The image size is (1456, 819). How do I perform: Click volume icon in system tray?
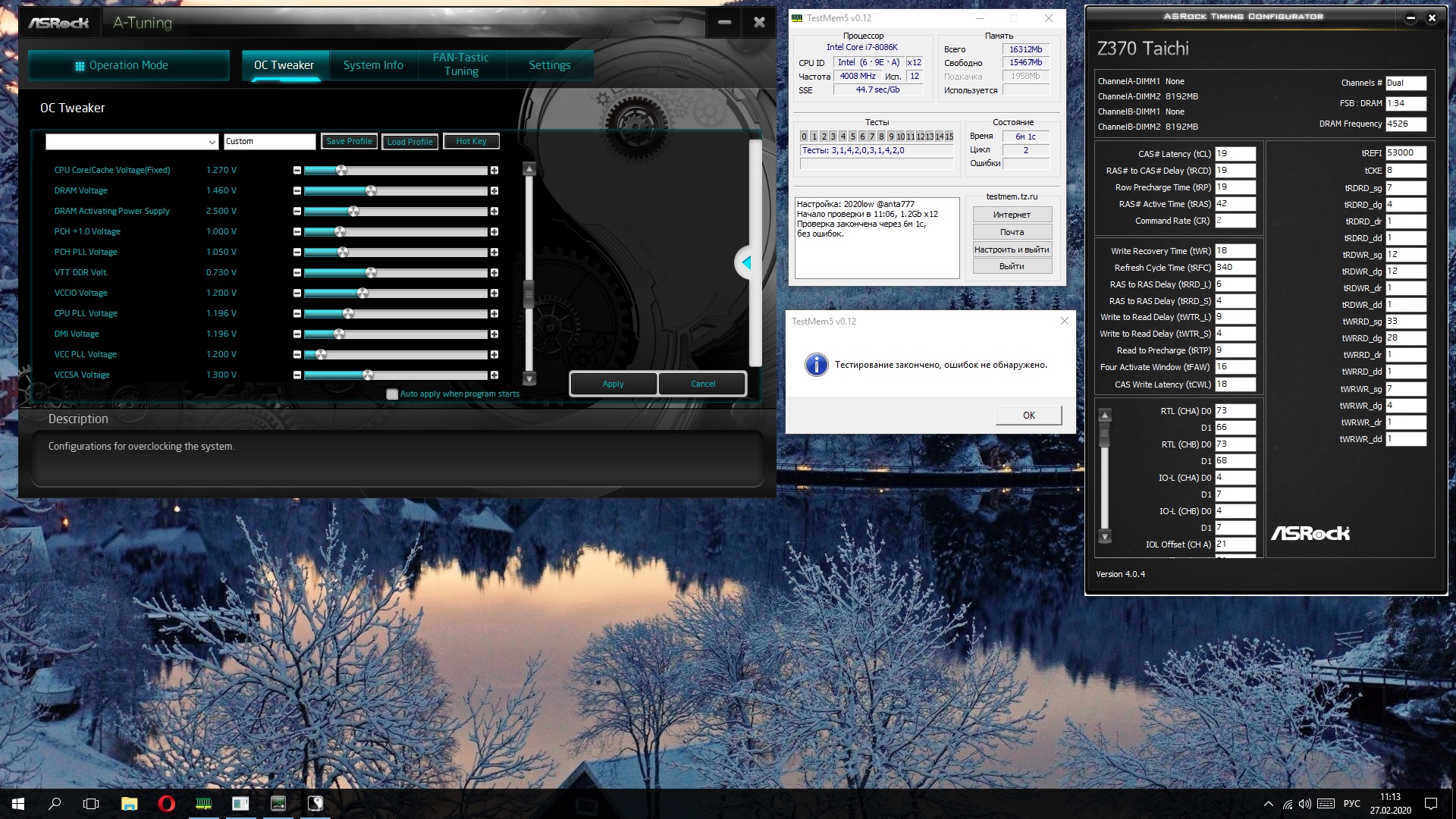[1304, 804]
